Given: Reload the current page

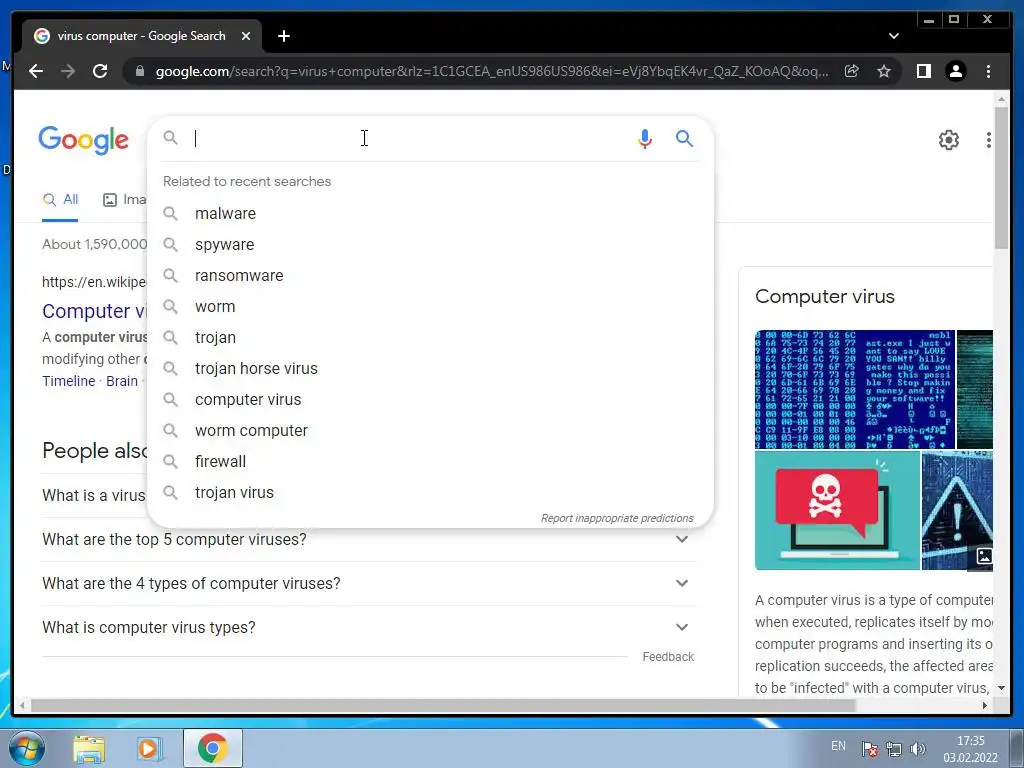Looking at the screenshot, I should (100, 71).
